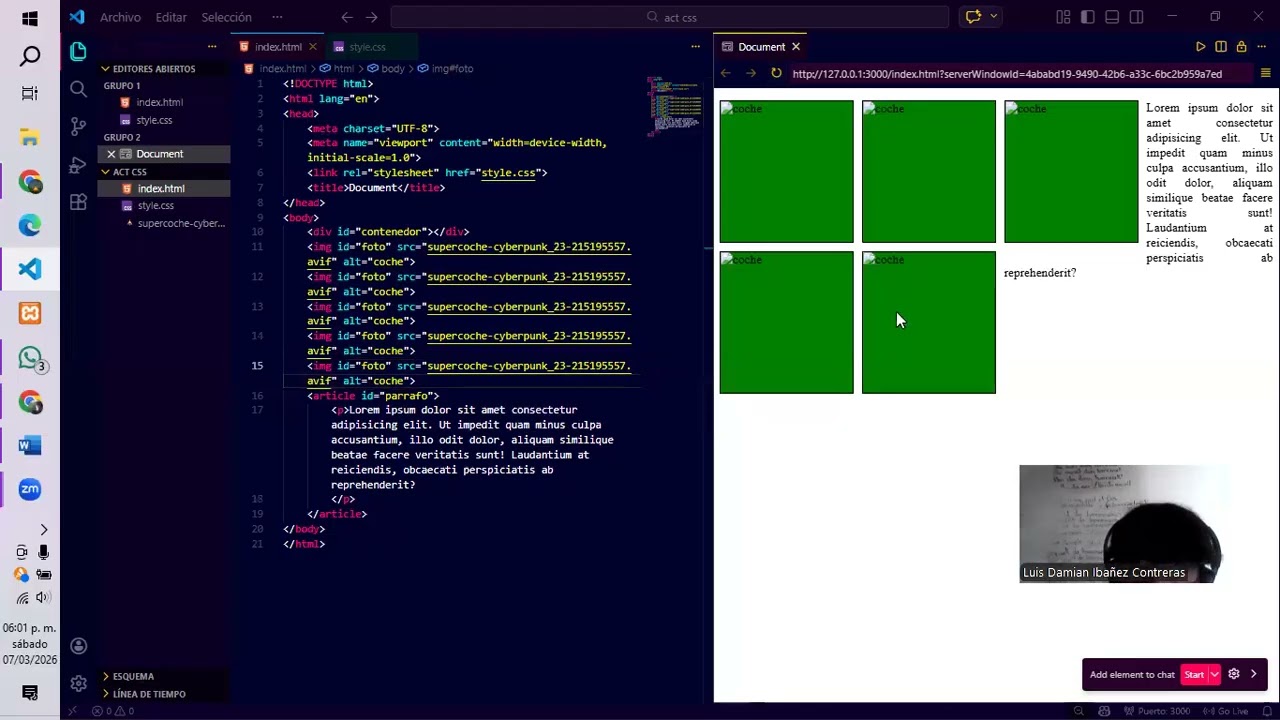Open the Selección menu

coord(226,17)
